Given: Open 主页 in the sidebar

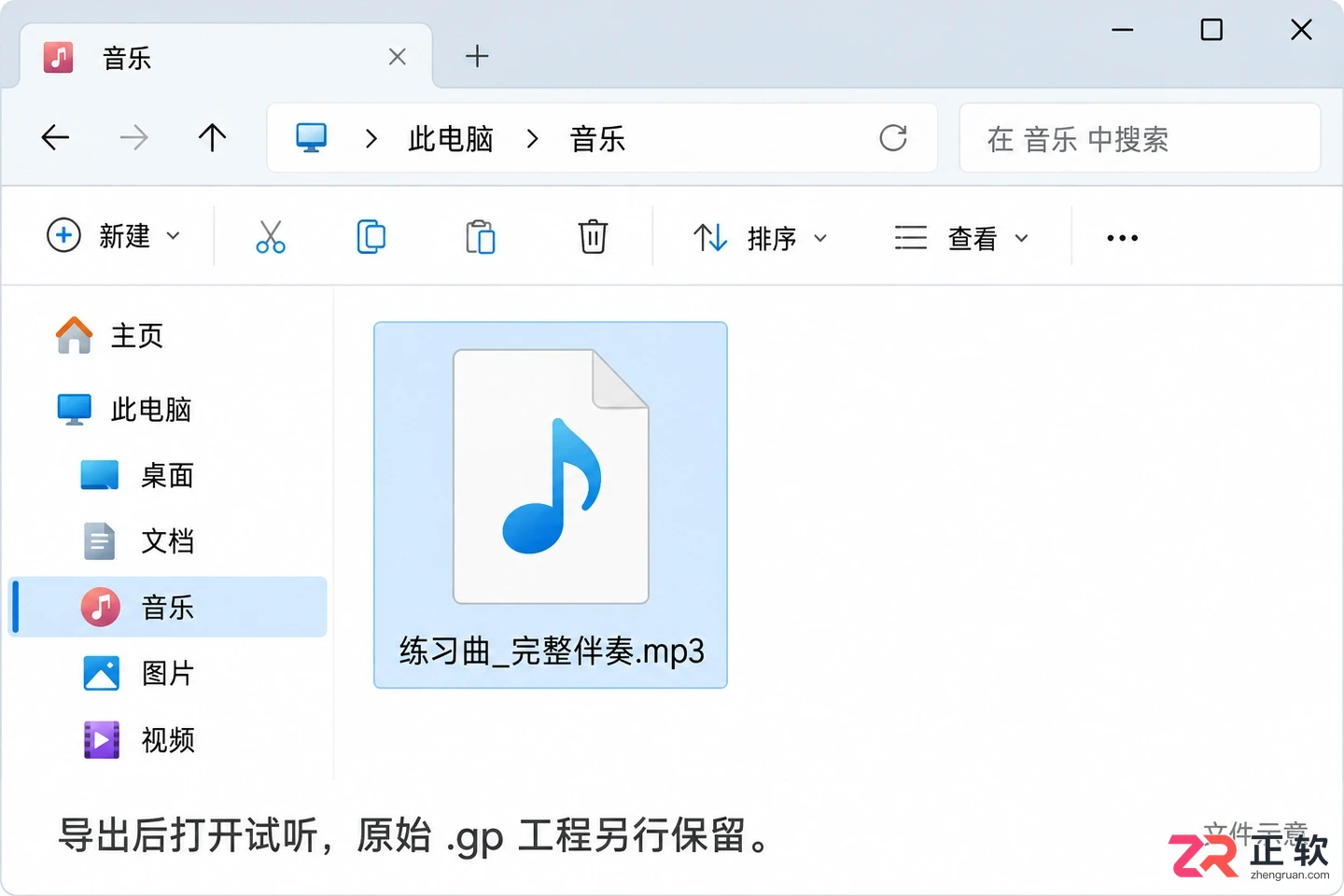Looking at the screenshot, I should (110, 335).
